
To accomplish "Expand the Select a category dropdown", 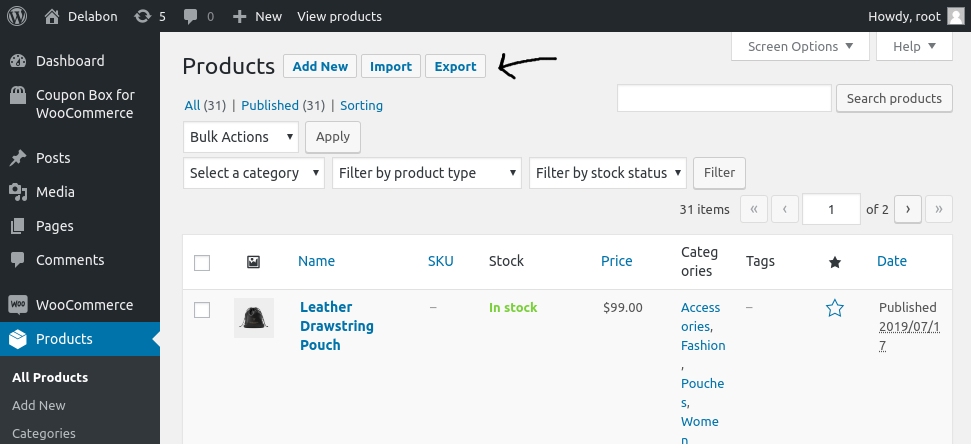I will coord(254,173).
